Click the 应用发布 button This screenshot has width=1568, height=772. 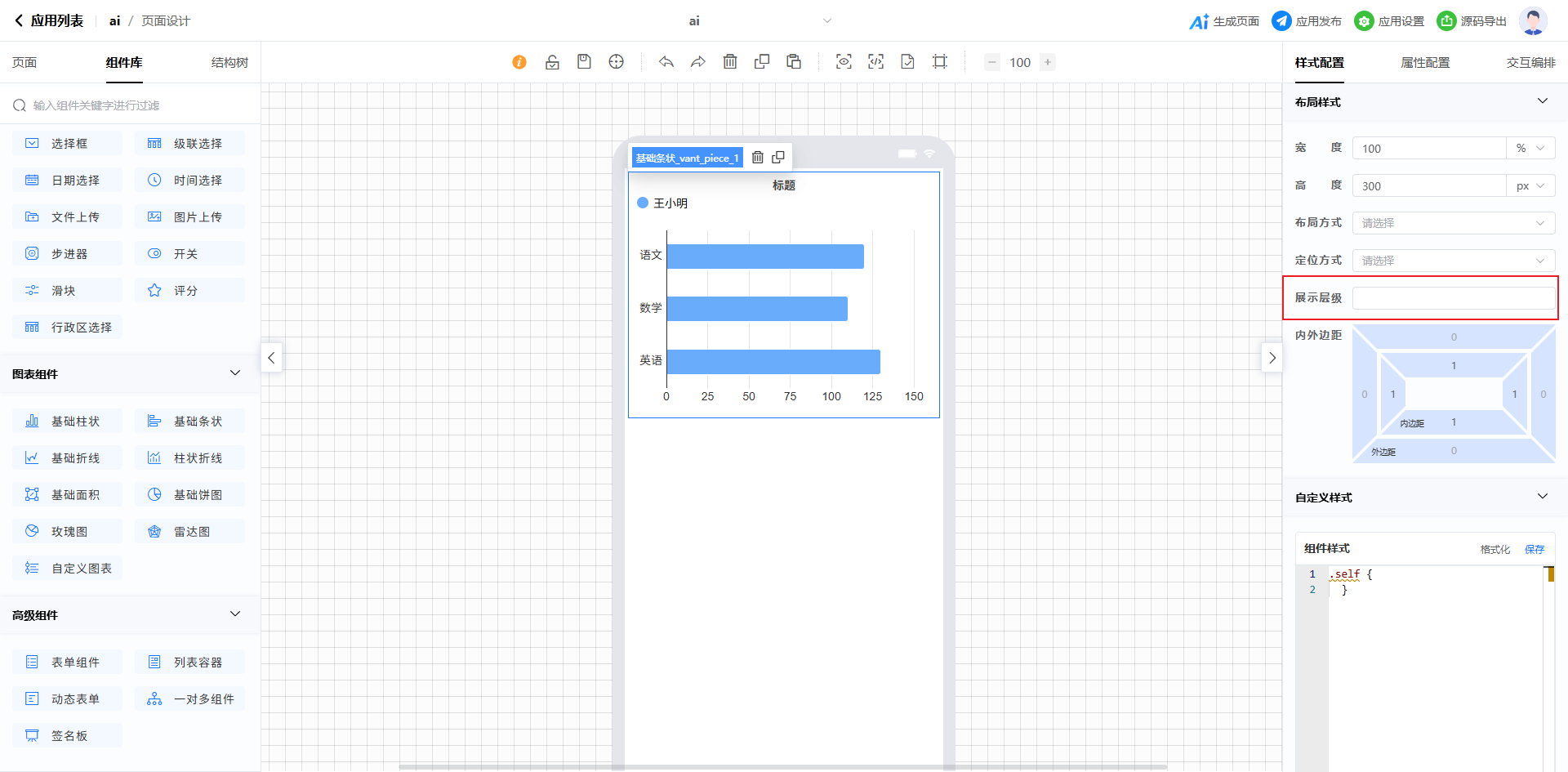pyautogui.click(x=1307, y=21)
